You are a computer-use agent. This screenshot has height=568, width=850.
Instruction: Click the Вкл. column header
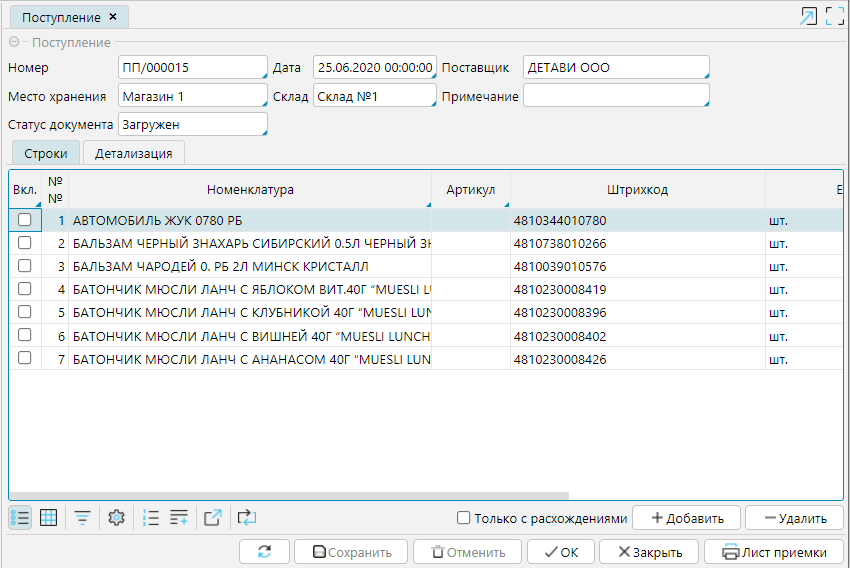pyautogui.click(x=25, y=190)
